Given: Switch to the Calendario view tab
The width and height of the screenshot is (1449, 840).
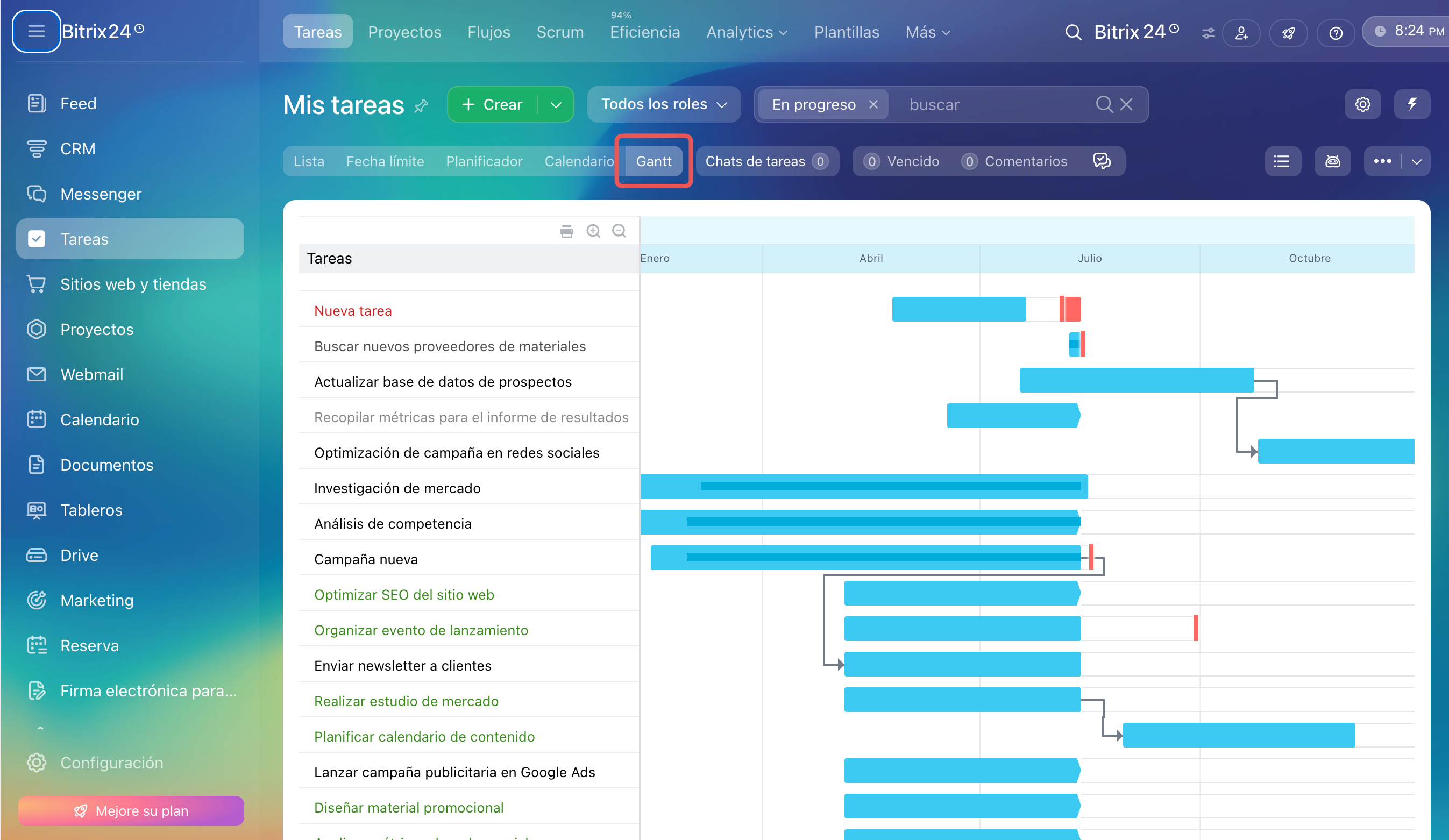Looking at the screenshot, I should point(578,161).
